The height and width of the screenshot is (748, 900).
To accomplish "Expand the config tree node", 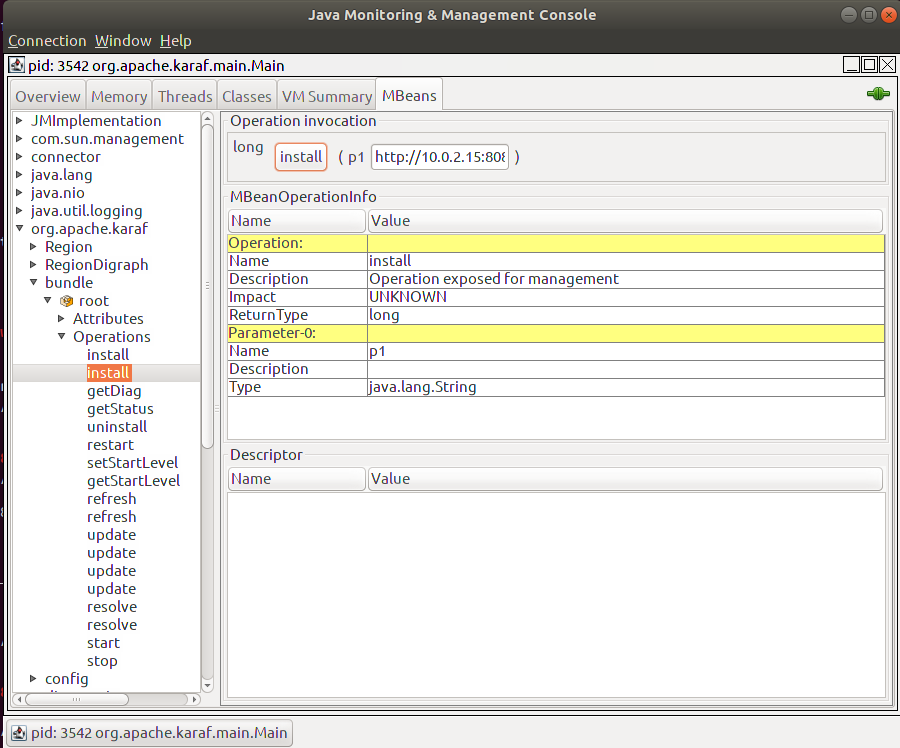I will coord(33,679).
